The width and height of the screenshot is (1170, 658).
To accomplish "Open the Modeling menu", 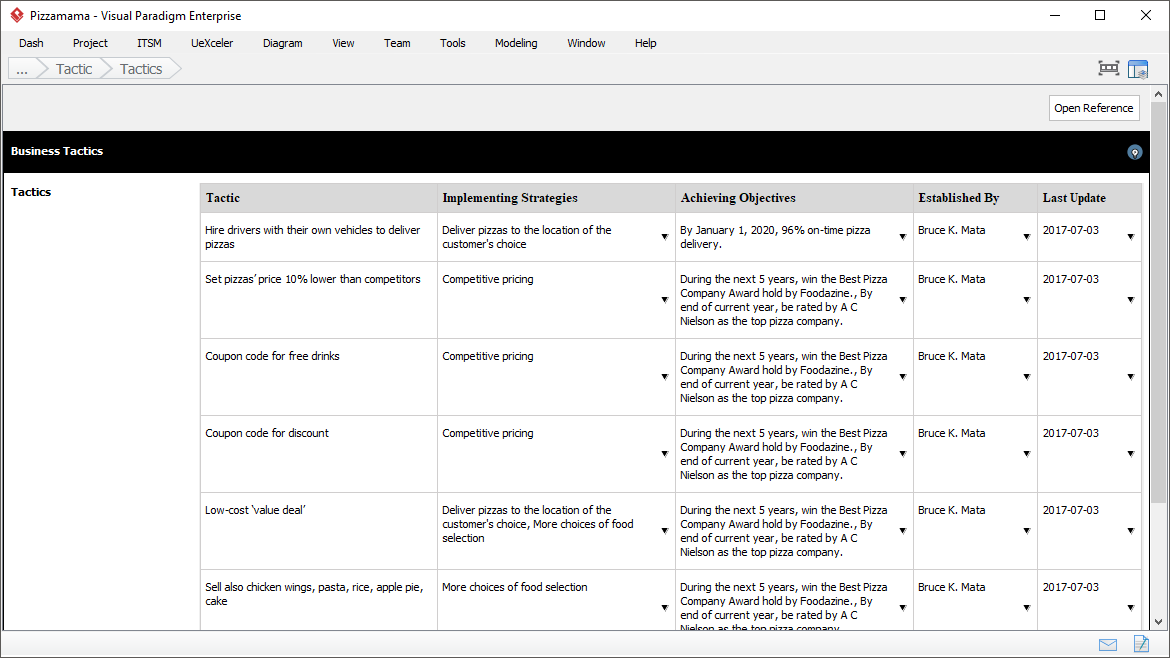I will (x=516, y=43).
